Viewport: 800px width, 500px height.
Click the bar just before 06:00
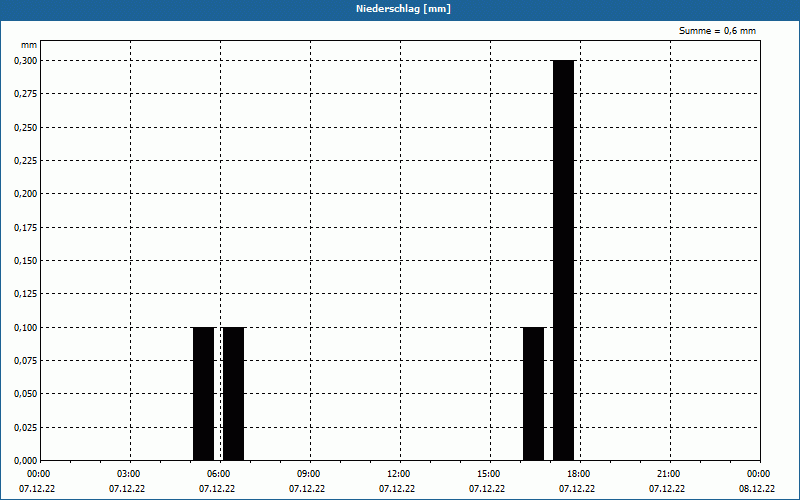click(204, 394)
